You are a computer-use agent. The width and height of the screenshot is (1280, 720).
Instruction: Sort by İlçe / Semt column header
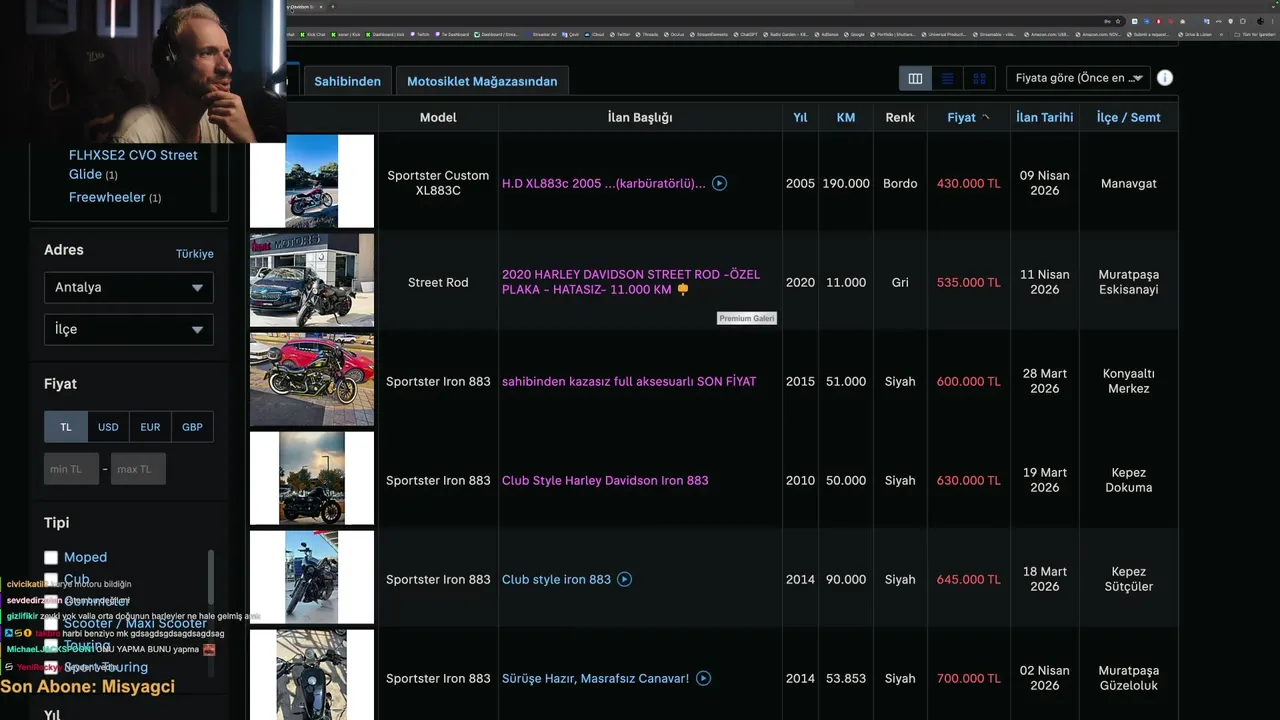coord(1128,117)
